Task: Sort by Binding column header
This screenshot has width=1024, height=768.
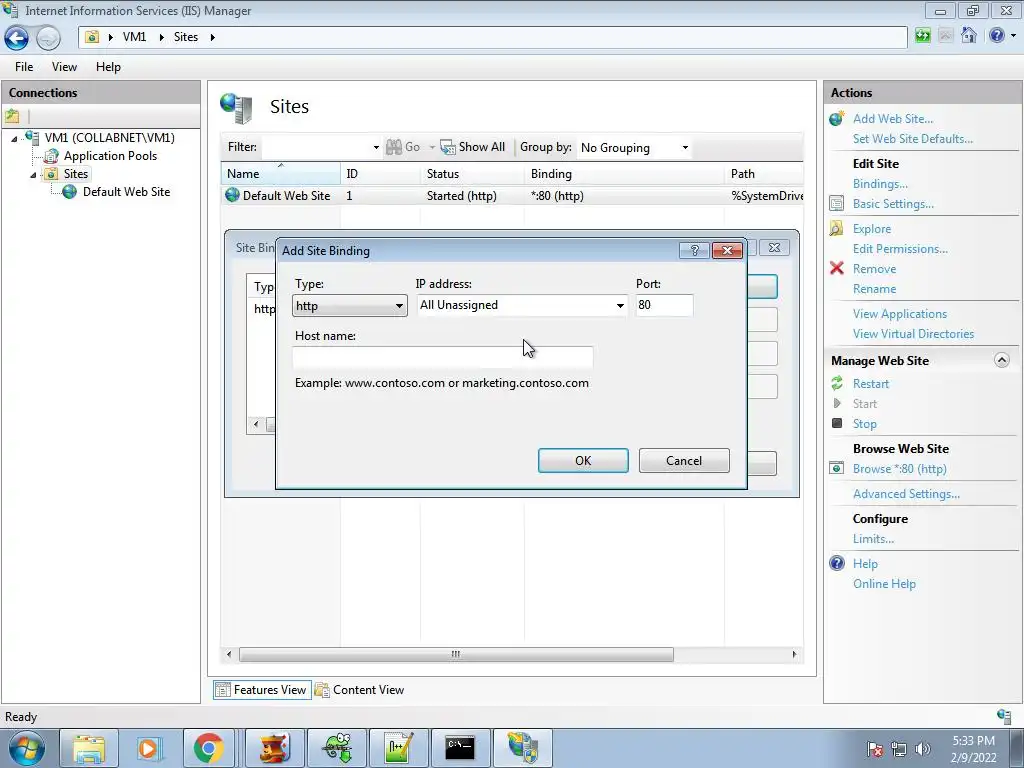Action: pyautogui.click(x=623, y=174)
